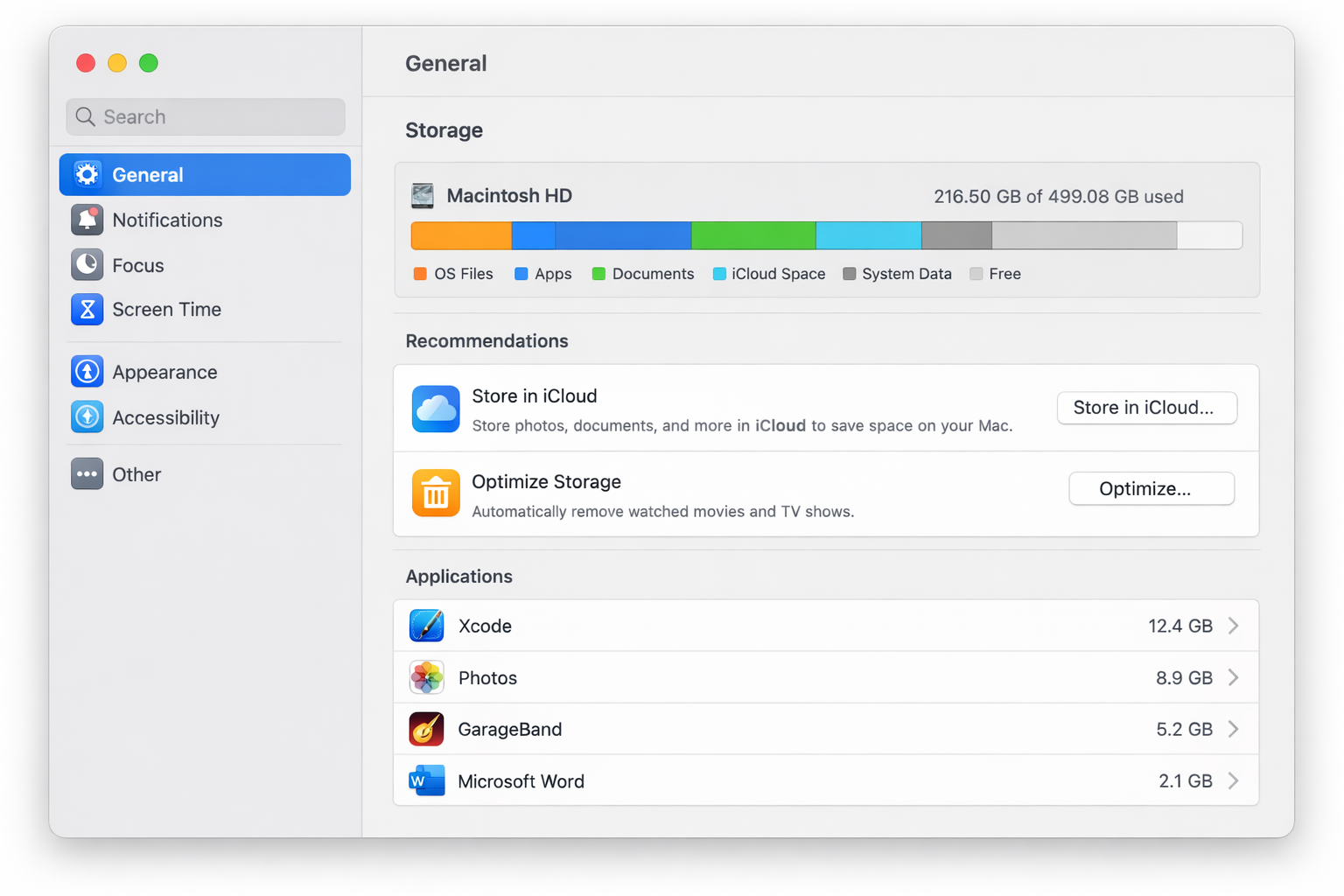The height and width of the screenshot is (896, 1344).
Task: Click the cyan iCloud Space bar segment
Action: coord(868,235)
